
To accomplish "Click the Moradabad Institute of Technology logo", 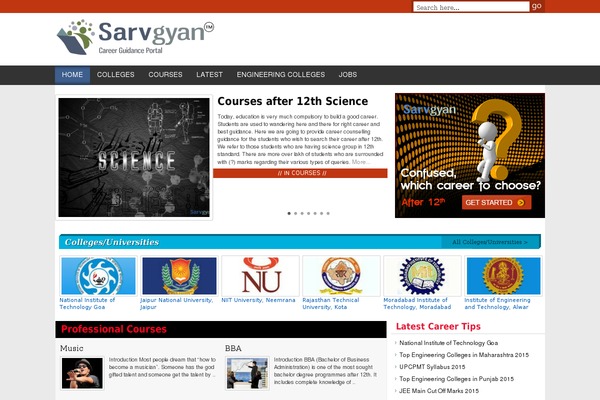I will click(422, 276).
